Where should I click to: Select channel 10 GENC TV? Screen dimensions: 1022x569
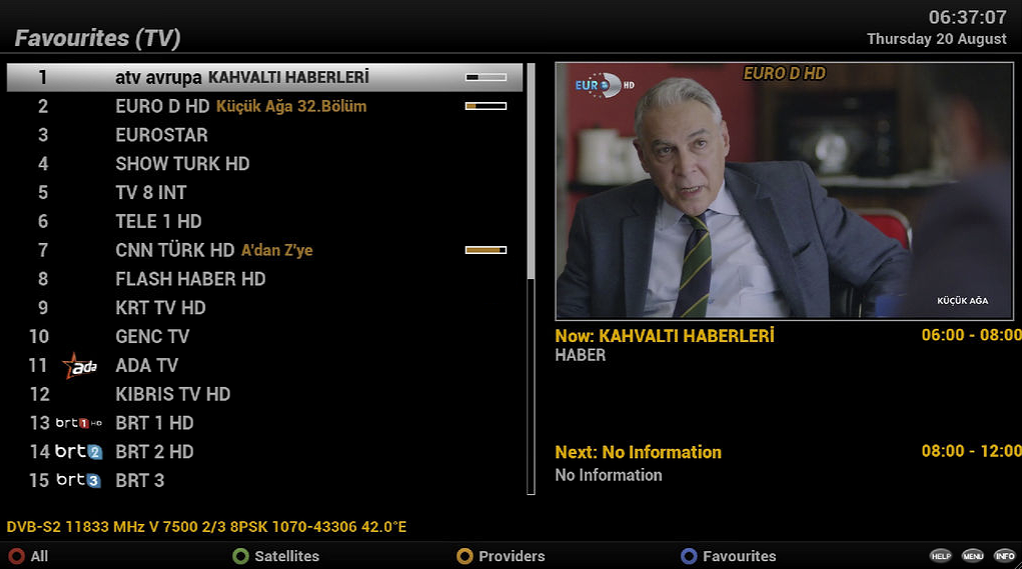coord(265,336)
